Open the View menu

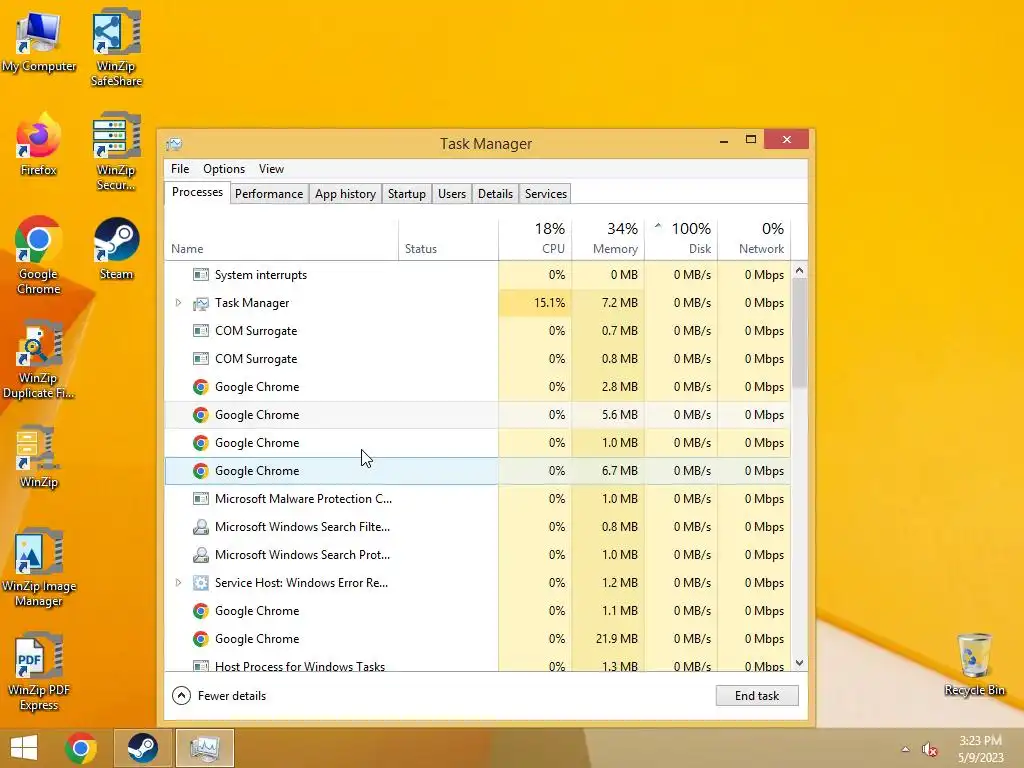(271, 169)
